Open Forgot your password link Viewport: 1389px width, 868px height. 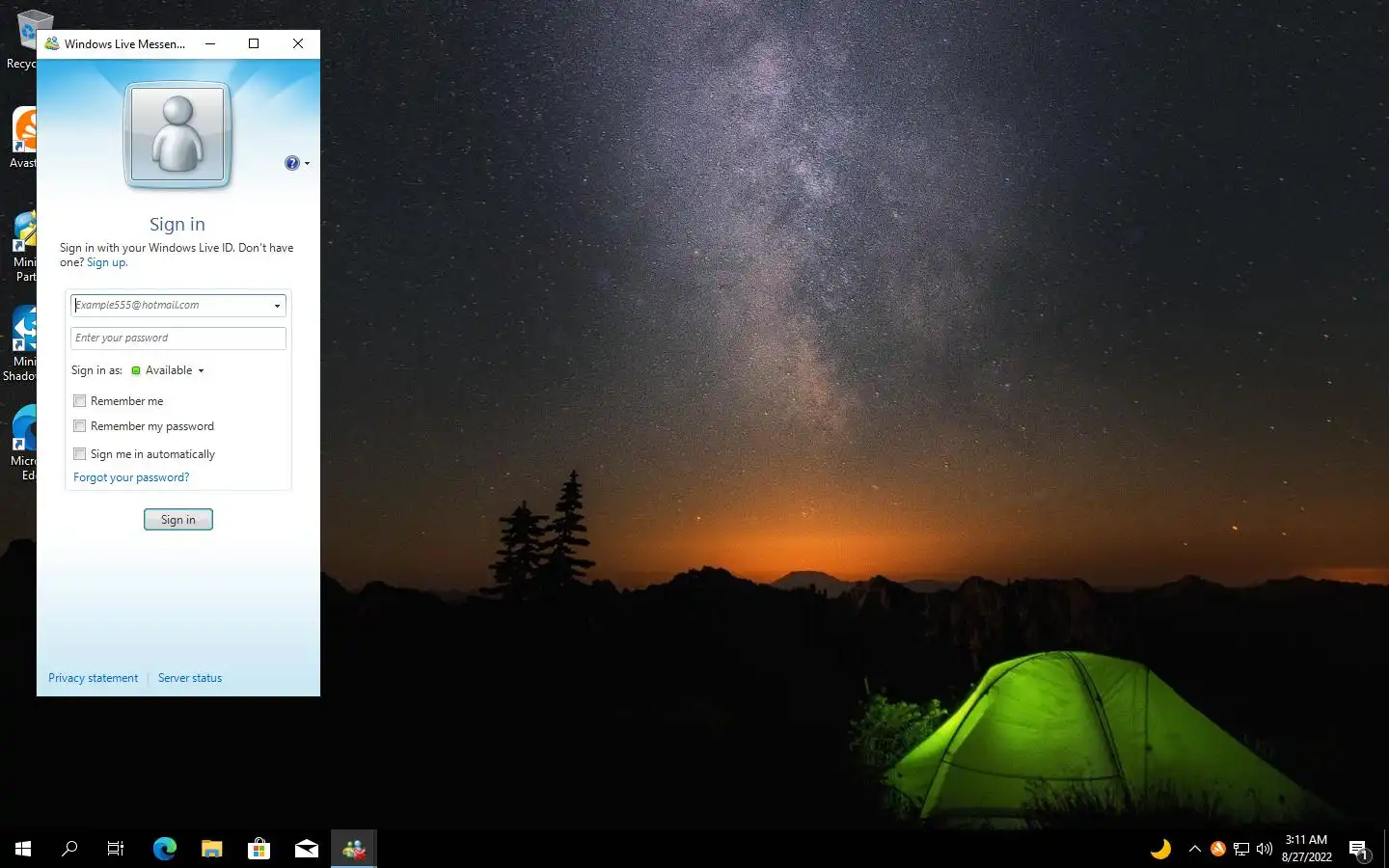click(131, 477)
